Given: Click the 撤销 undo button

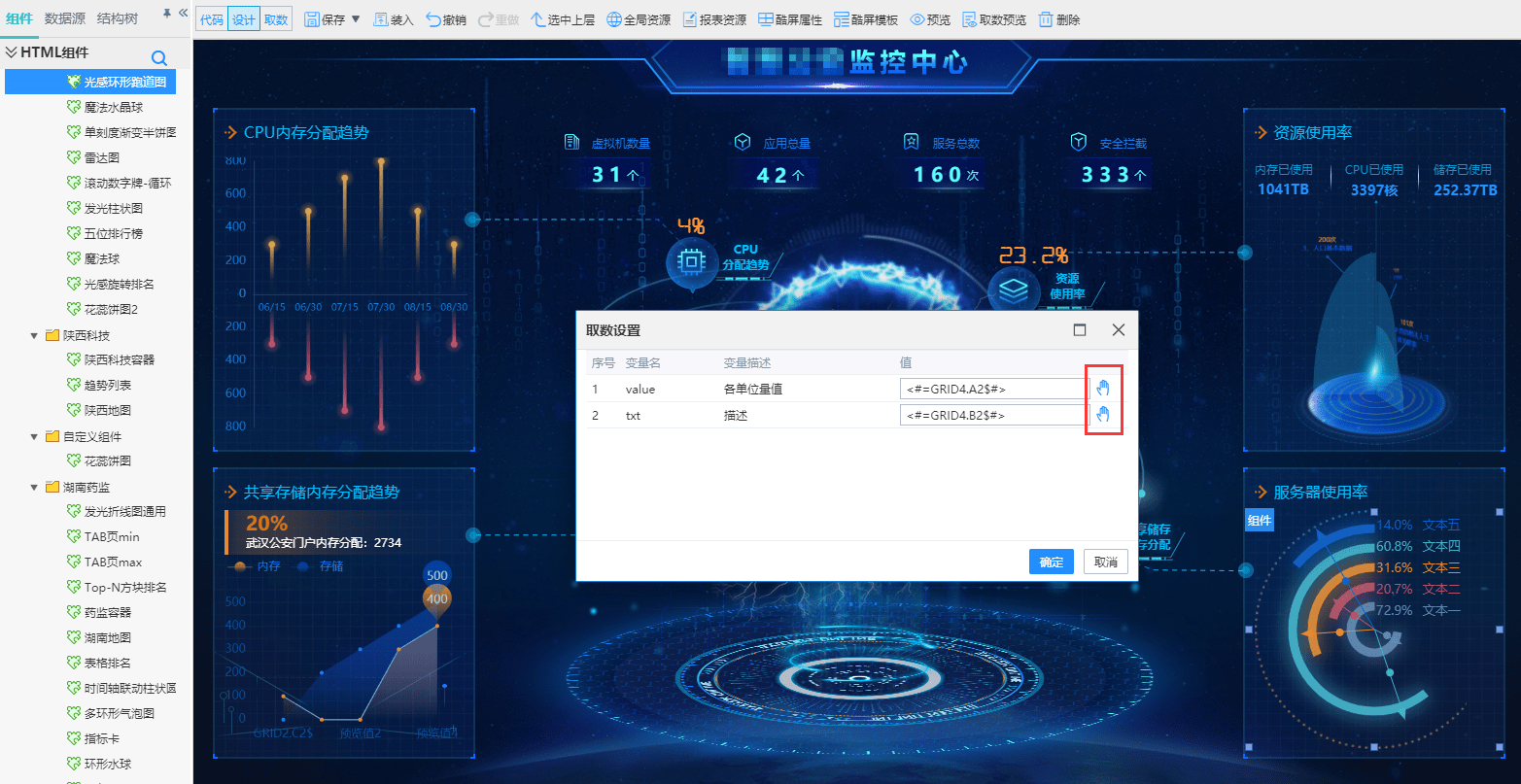Looking at the screenshot, I should (x=446, y=19).
